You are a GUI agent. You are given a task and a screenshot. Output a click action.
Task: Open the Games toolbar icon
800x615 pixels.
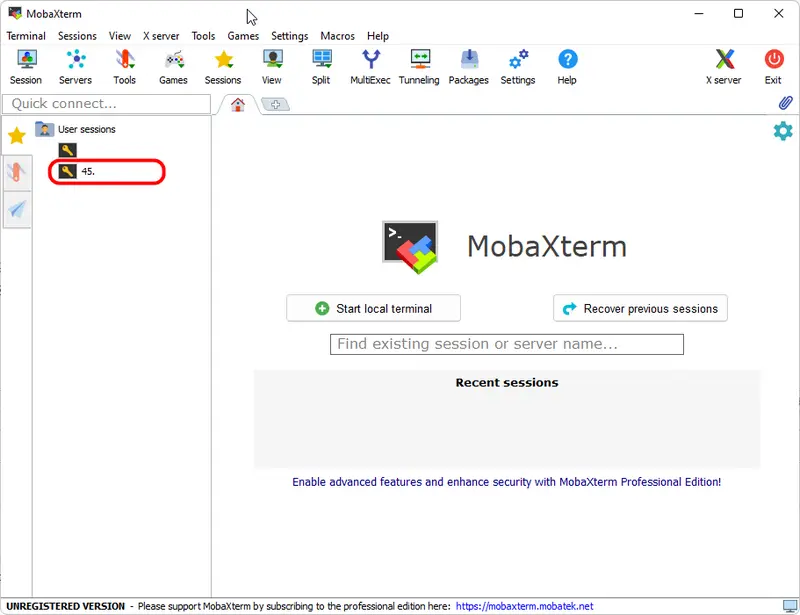point(173,67)
